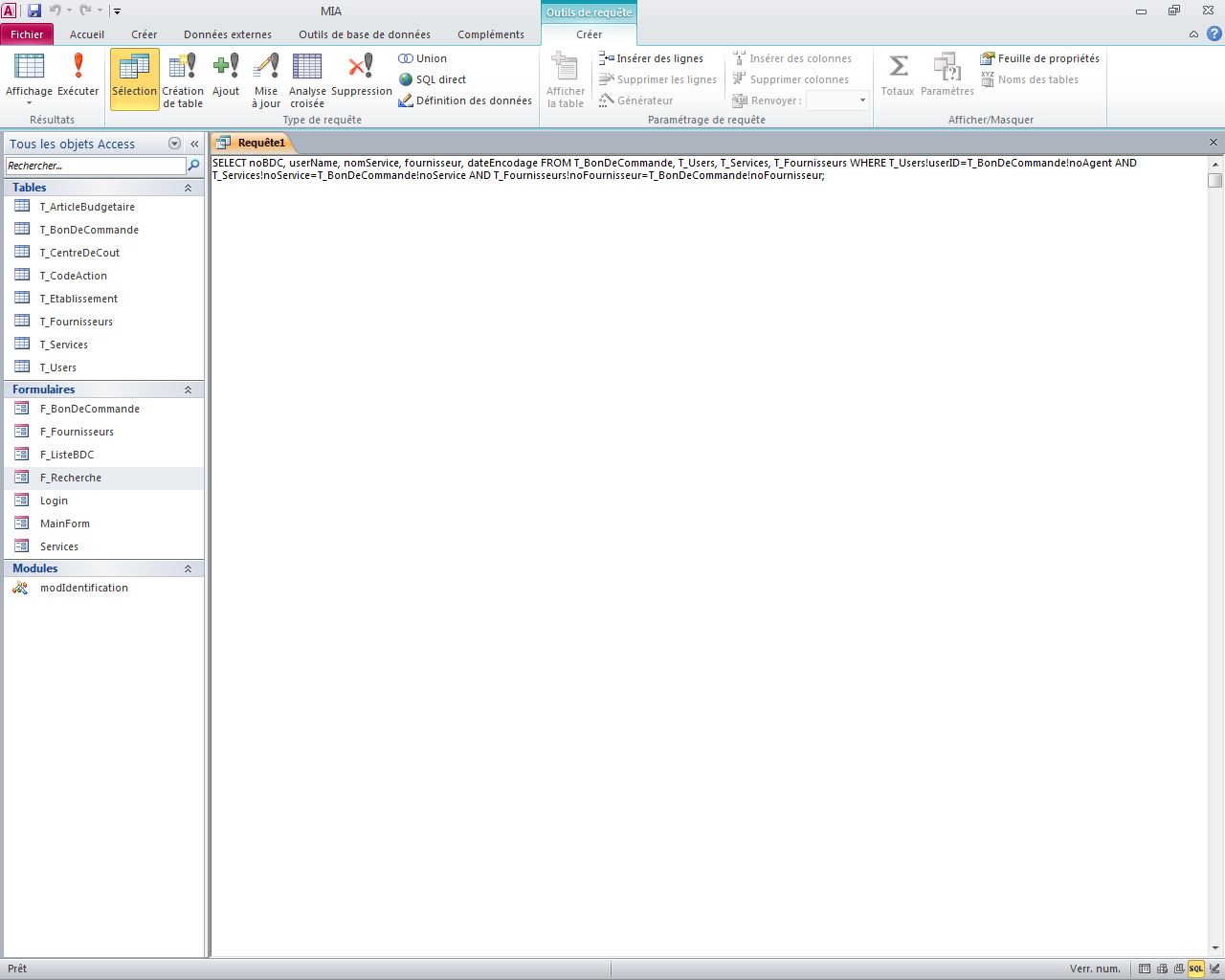The height and width of the screenshot is (980, 1225).
Task: Select the T_CentreDeCout table
Action: click(x=103, y=253)
